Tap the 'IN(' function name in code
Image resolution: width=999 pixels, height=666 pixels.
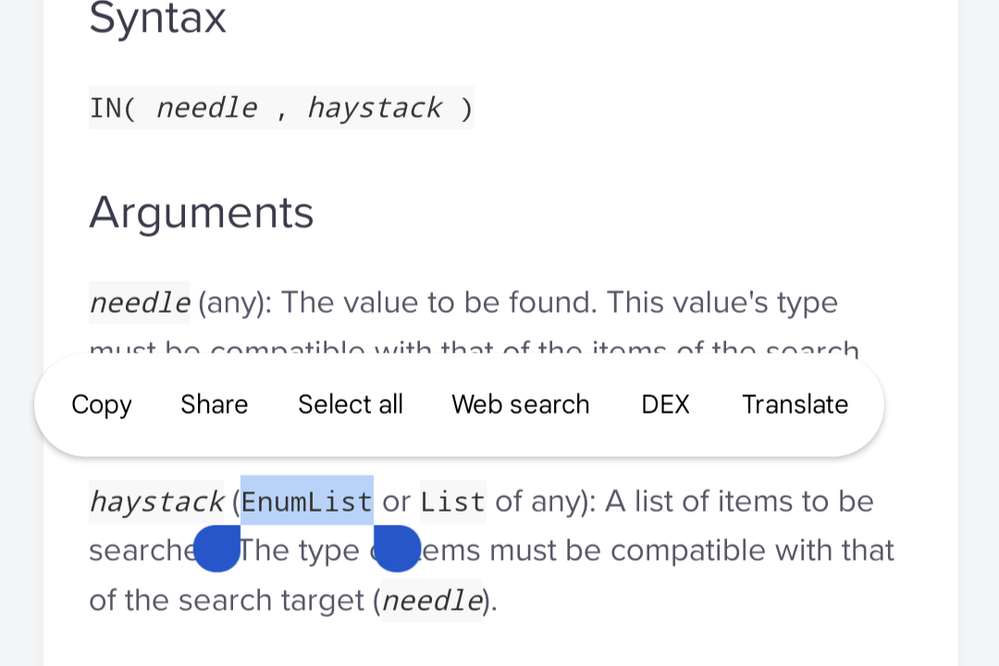tap(113, 108)
